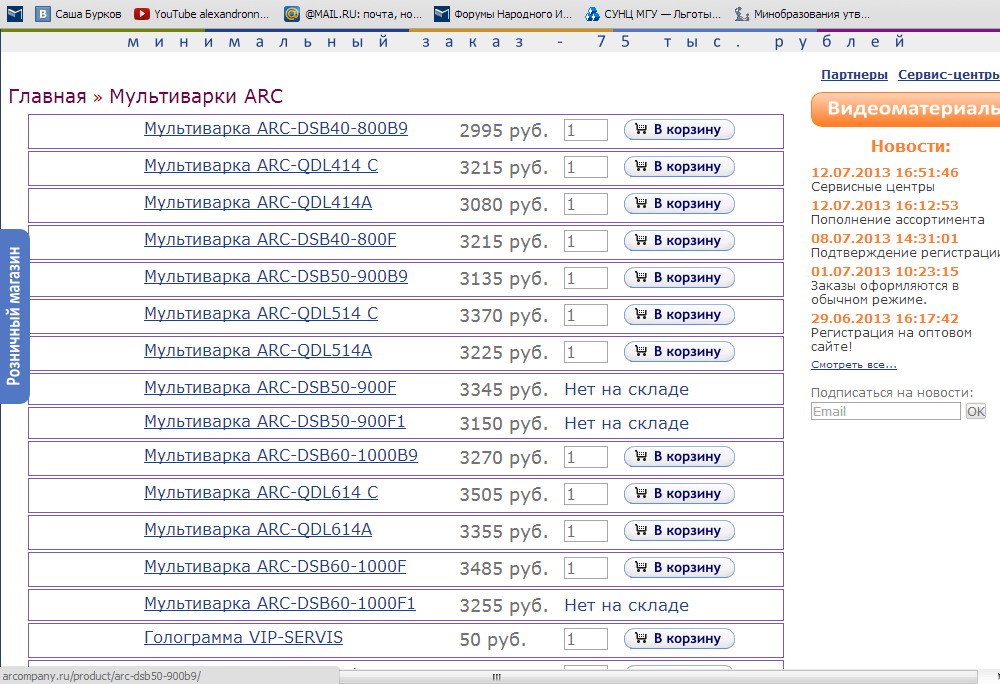Image resolution: width=1000 pixels, height=684 pixels.
Task: Add ARC-DSB60-1000F to cart
Action: [x=679, y=567]
